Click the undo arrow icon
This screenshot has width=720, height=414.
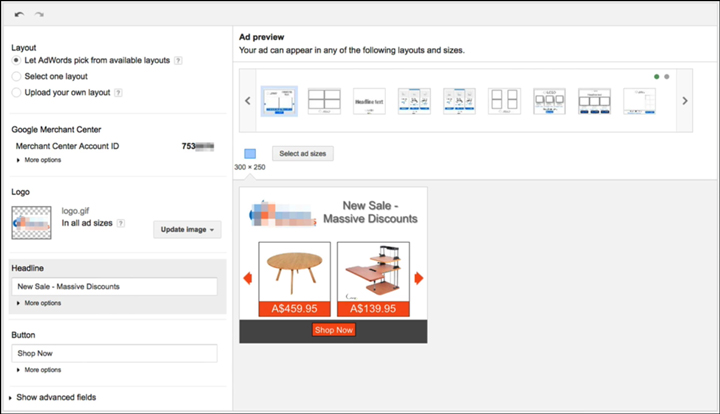(19, 17)
